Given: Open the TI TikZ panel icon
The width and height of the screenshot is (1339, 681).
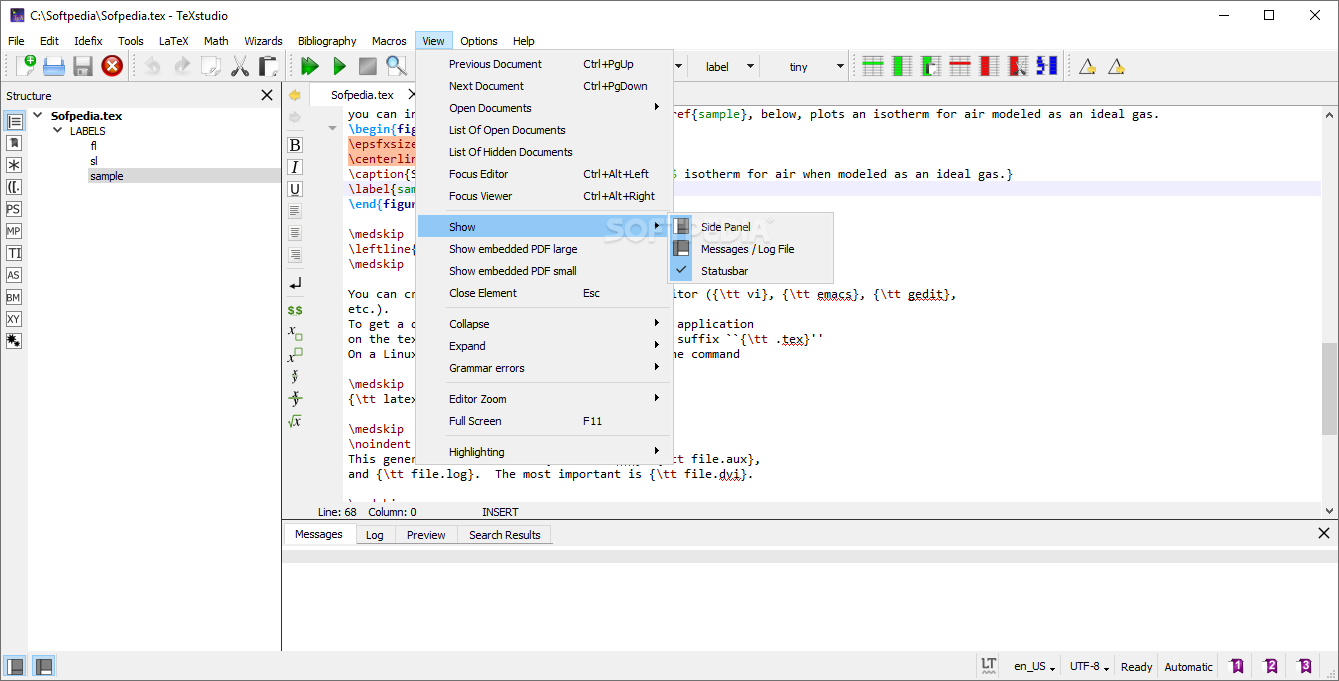Looking at the screenshot, I should [14, 253].
